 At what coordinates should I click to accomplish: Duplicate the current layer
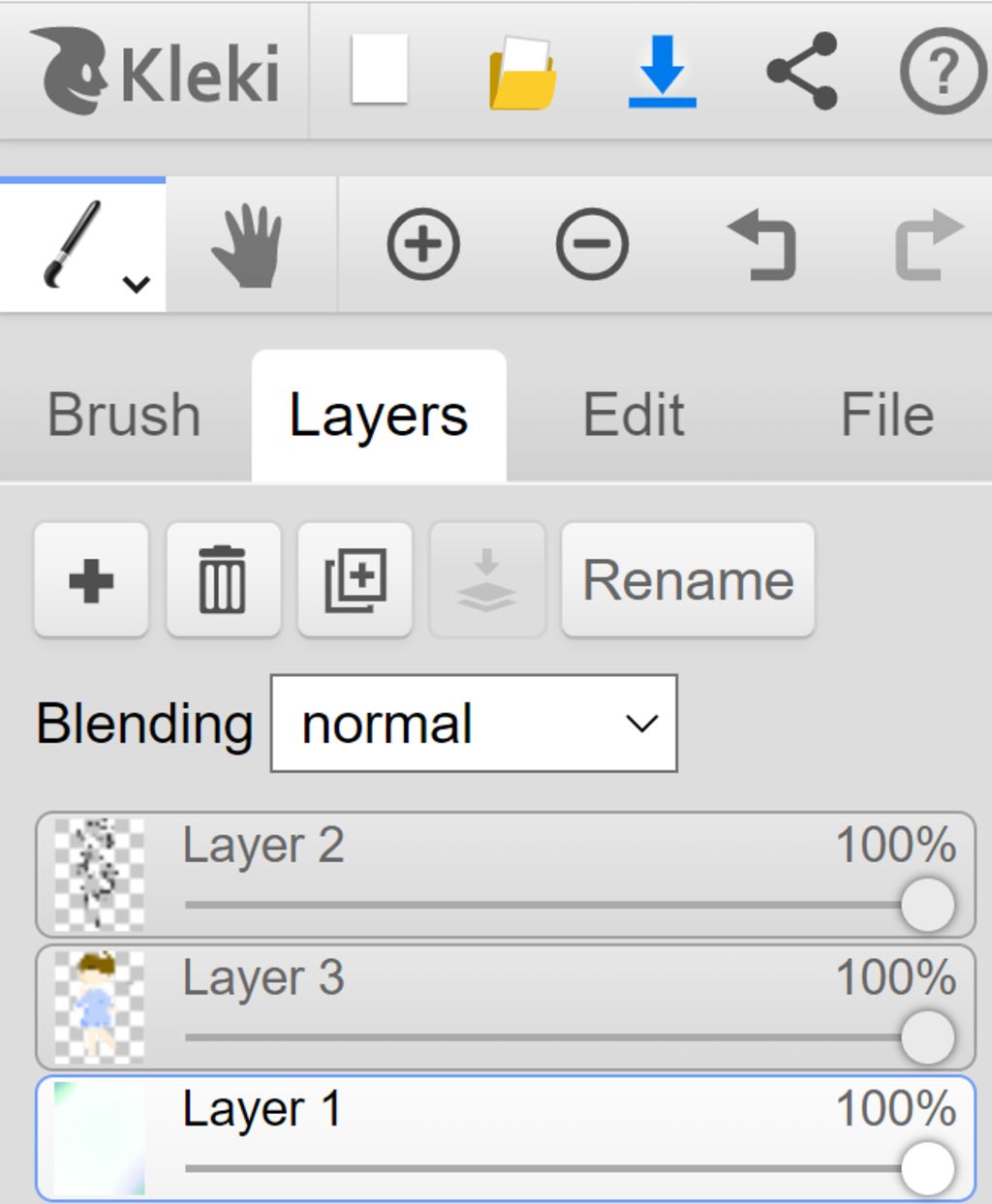pyautogui.click(x=355, y=580)
